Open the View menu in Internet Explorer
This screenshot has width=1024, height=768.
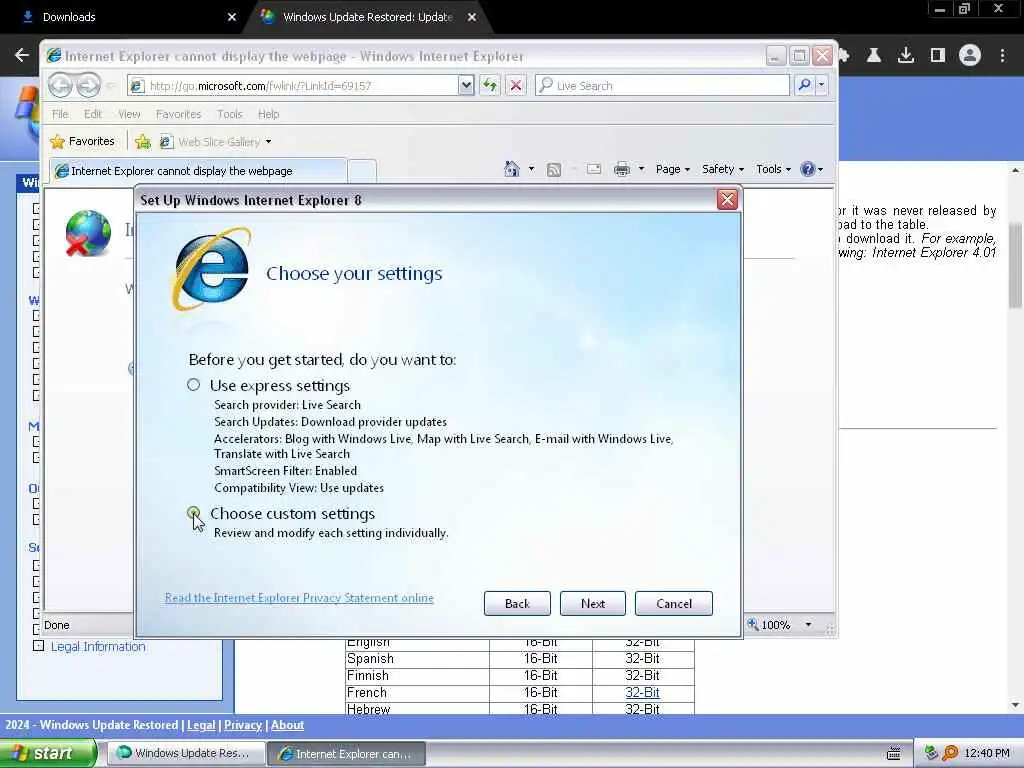129,114
